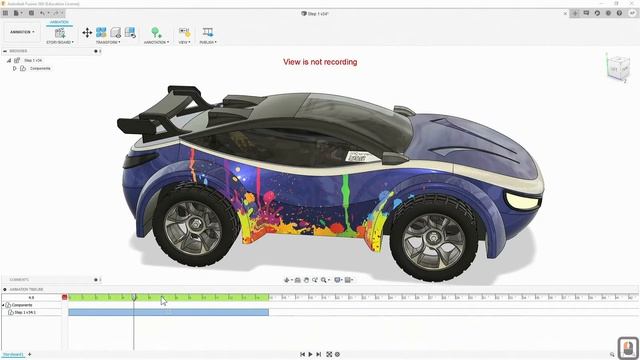Switch to the Storyboard1 tab
This screenshot has height=360, width=640.
[x=13, y=354]
